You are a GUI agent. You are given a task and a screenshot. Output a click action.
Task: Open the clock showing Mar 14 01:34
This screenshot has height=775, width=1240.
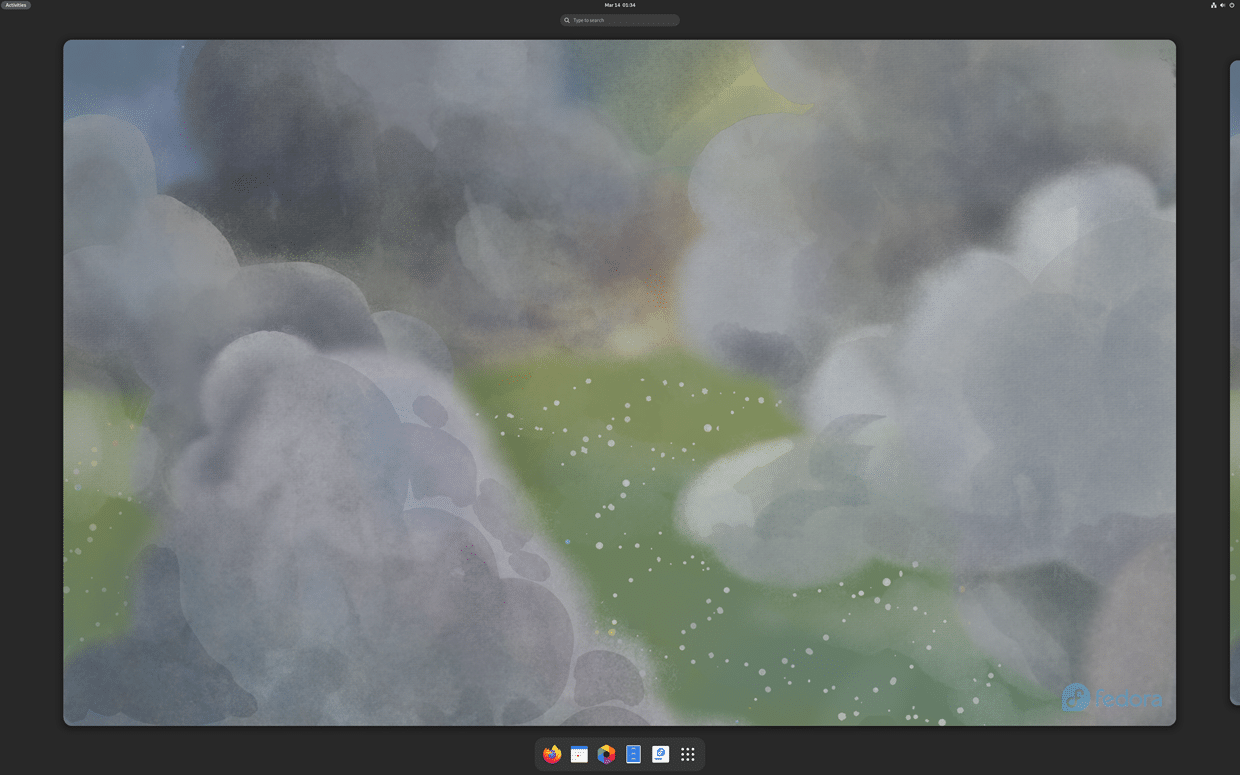[x=620, y=5]
